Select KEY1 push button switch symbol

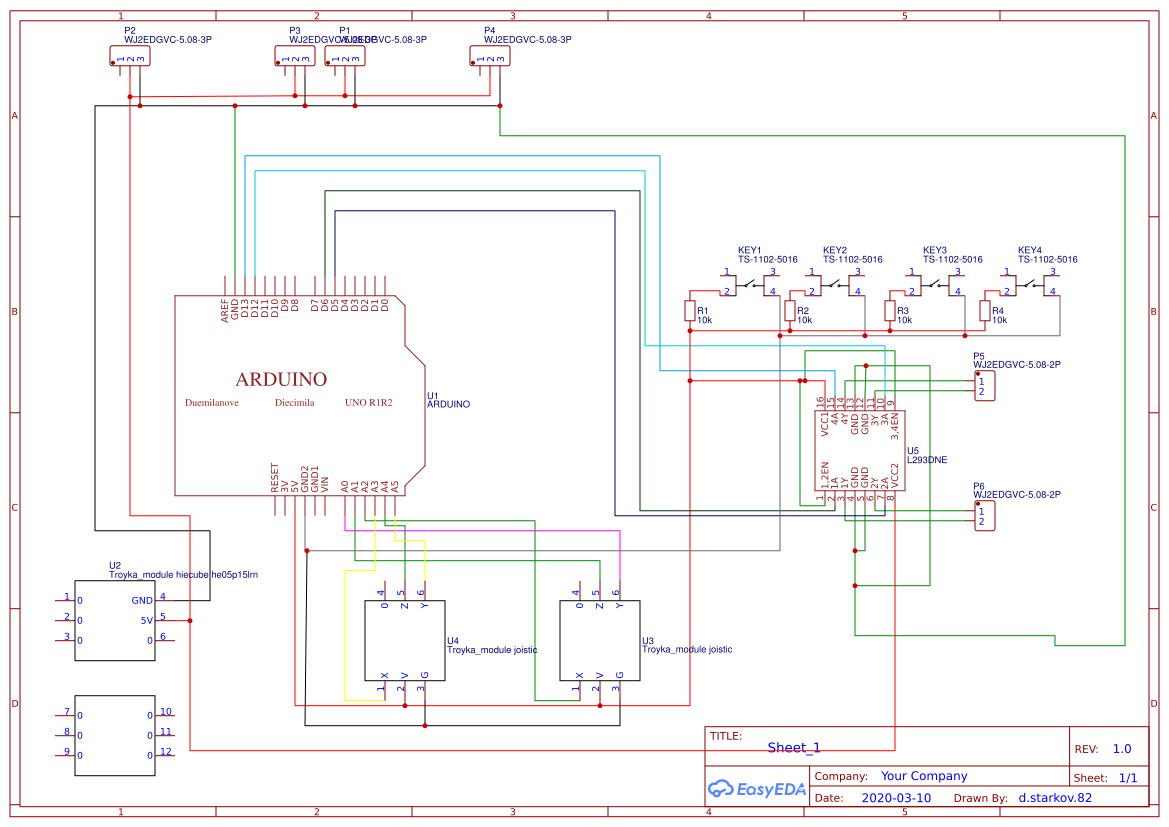click(750, 285)
